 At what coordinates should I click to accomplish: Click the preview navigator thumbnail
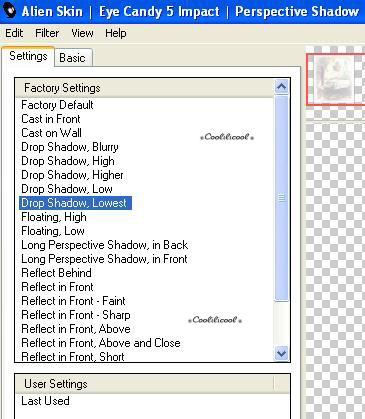coord(335,79)
